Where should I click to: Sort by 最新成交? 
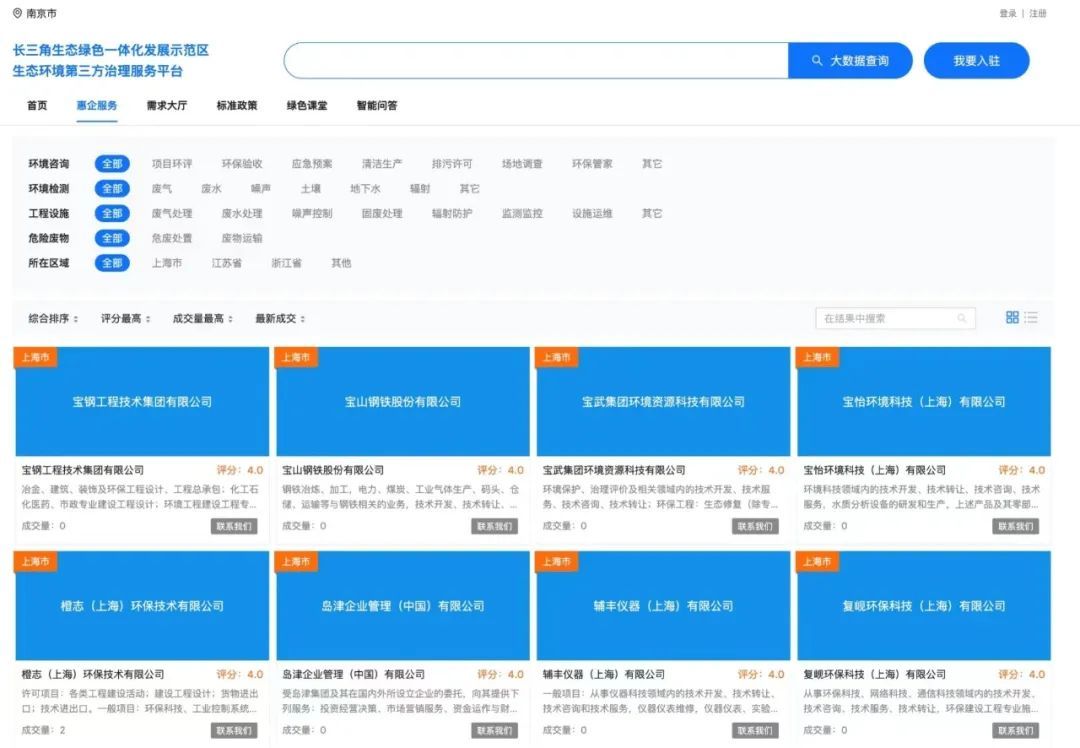pyautogui.click(x=280, y=318)
